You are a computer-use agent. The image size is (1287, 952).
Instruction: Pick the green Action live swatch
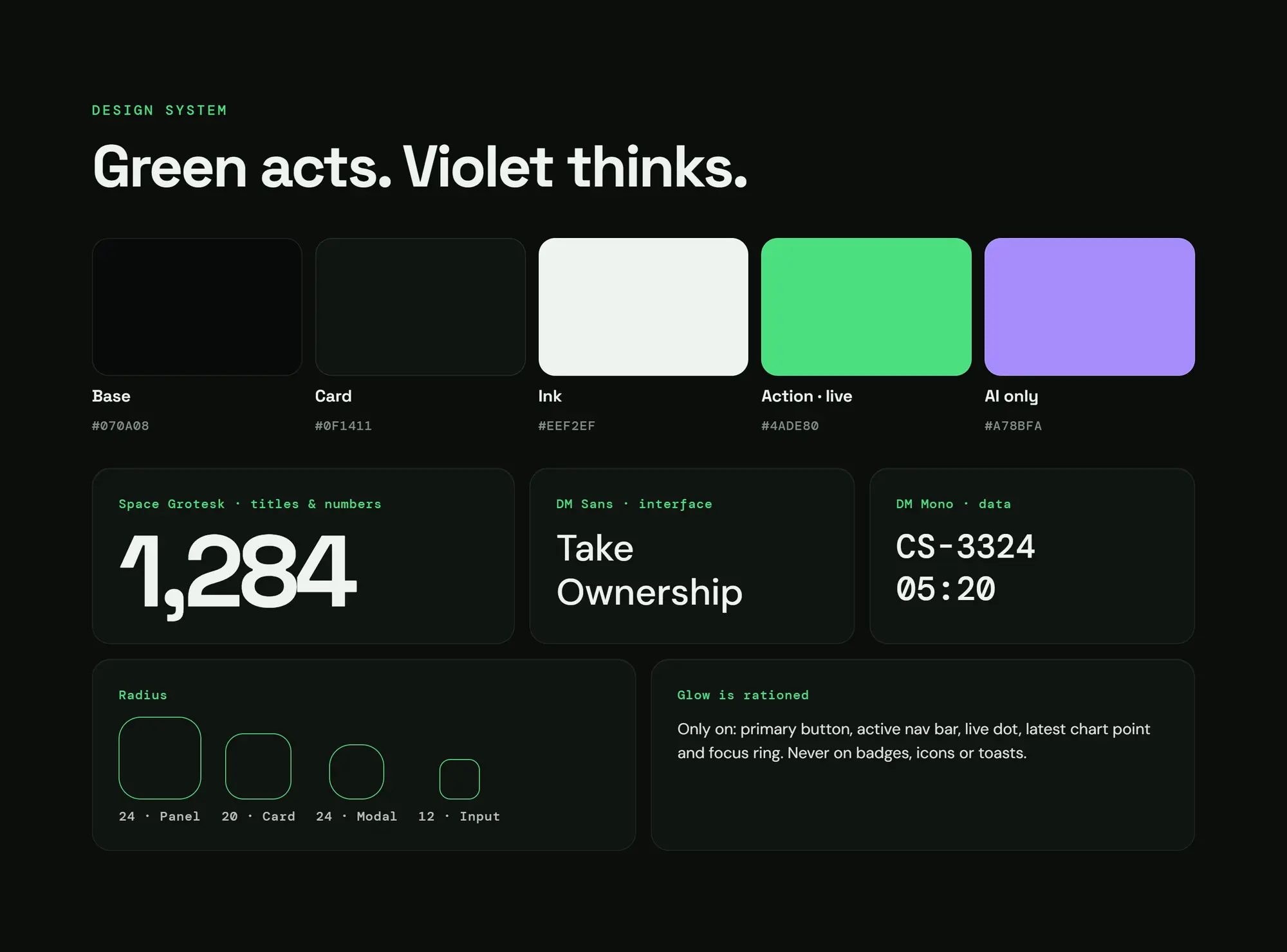tap(866, 307)
